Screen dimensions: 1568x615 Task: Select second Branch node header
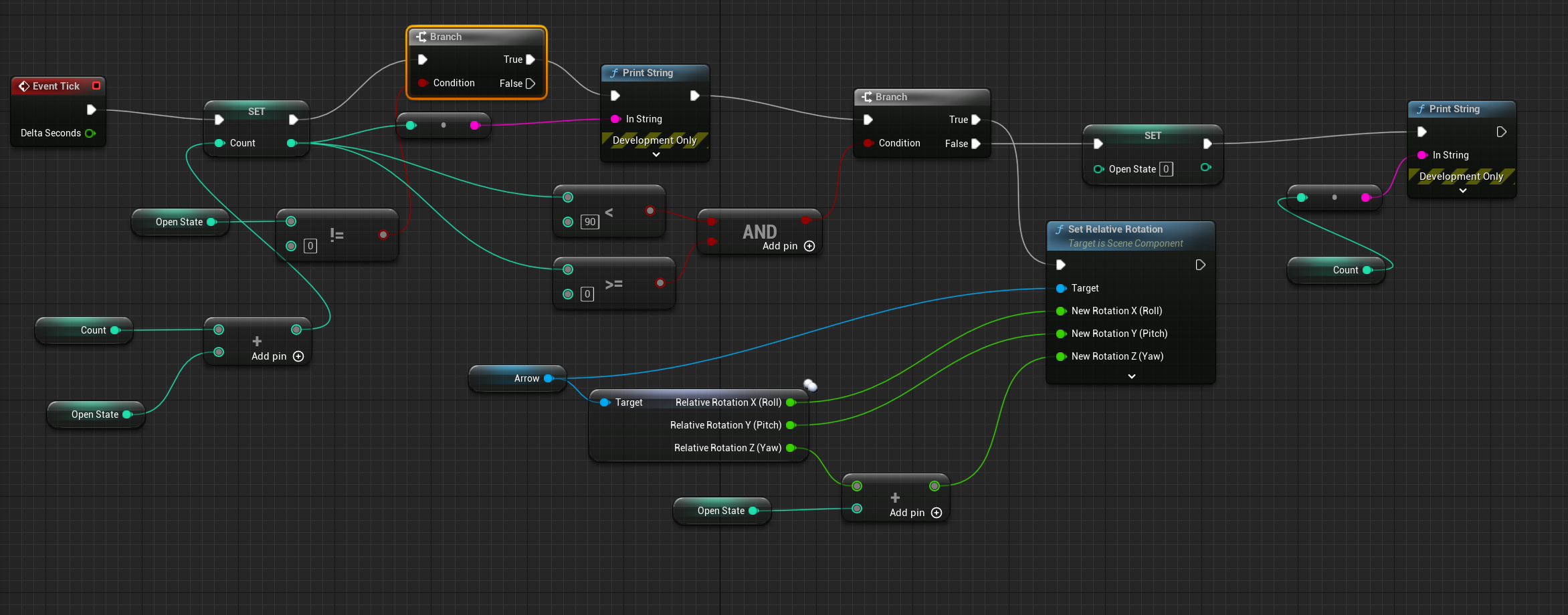[x=922, y=97]
